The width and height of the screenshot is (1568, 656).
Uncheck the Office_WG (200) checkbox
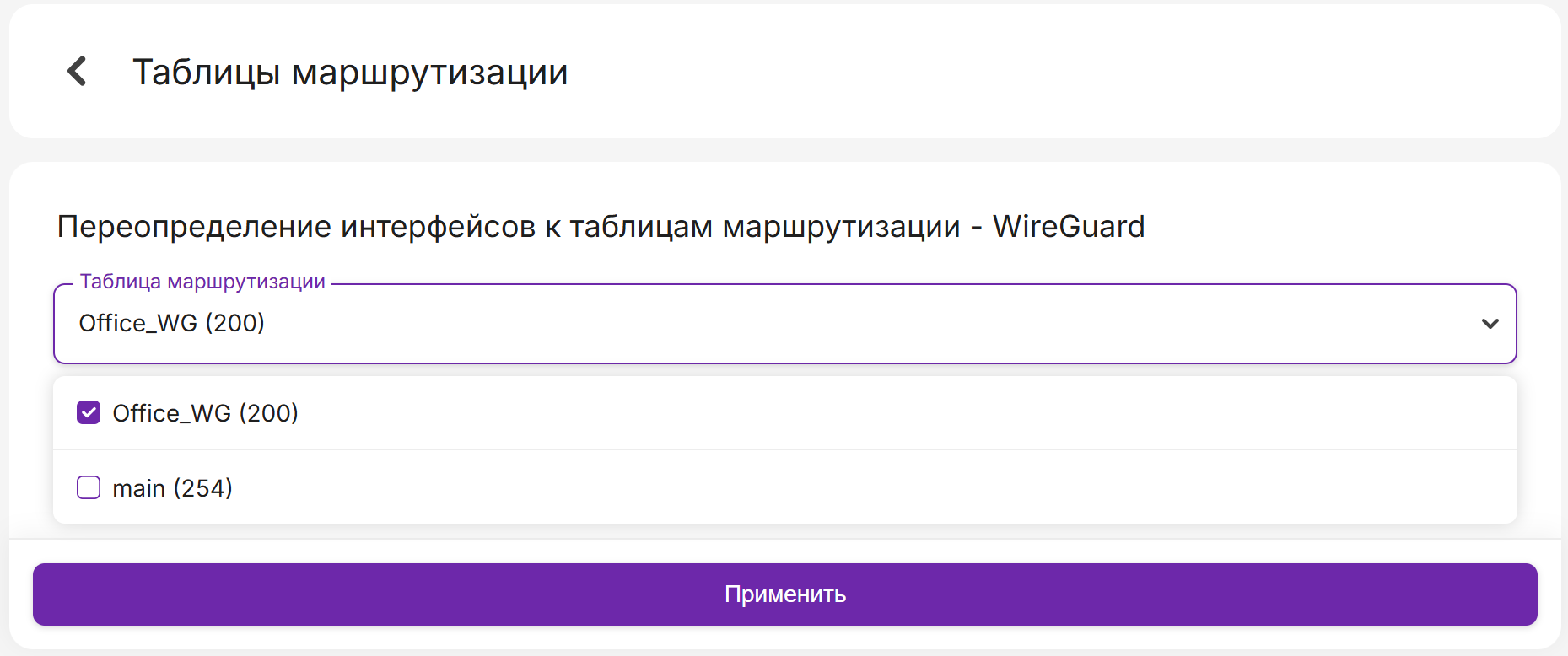click(x=89, y=412)
